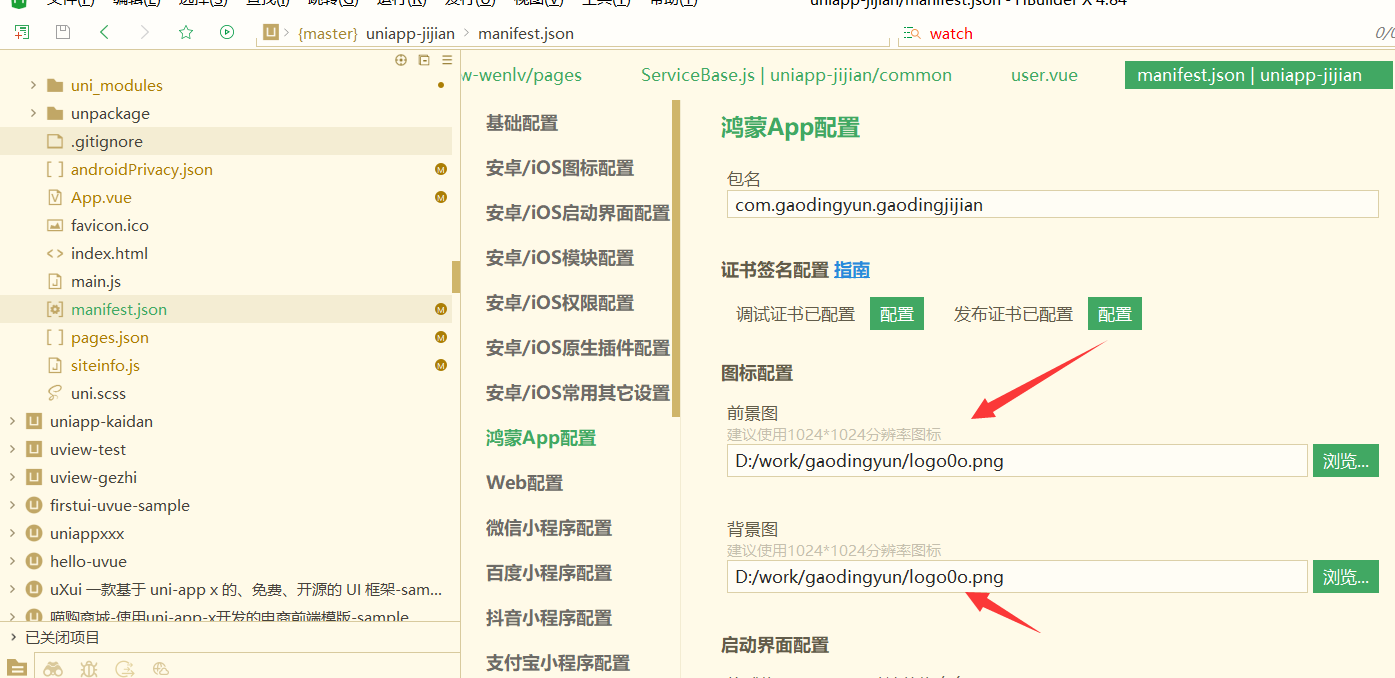Expand the uview-test project
1395x678 pixels.
[x=12, y=449]
